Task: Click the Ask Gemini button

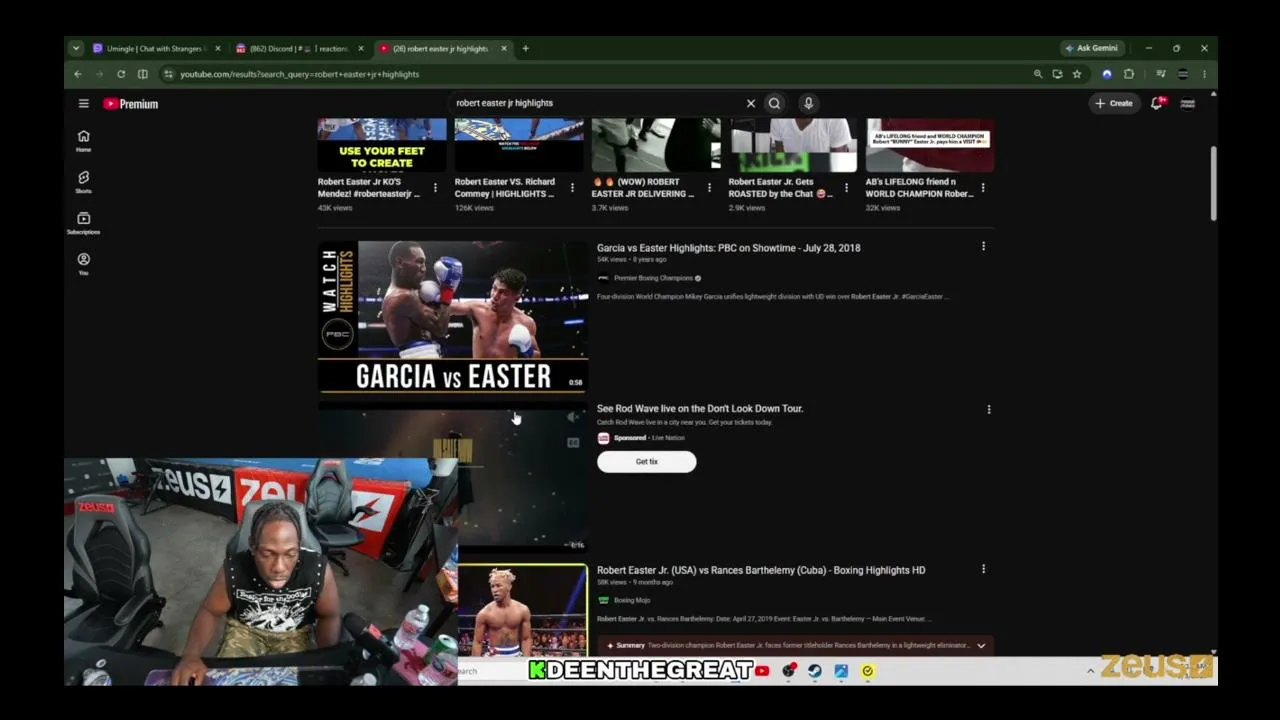Action: (x=1091, y=48)
